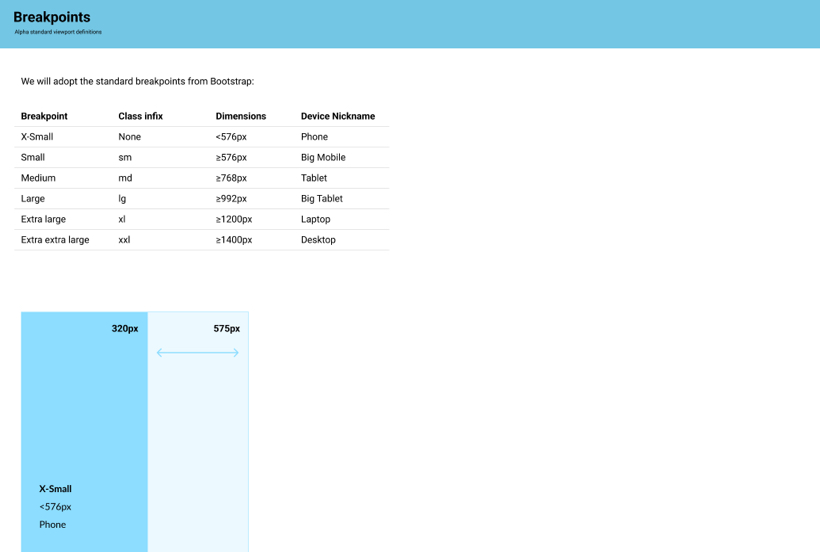Select the Extra extra large table cell

[x=55, y=240]
